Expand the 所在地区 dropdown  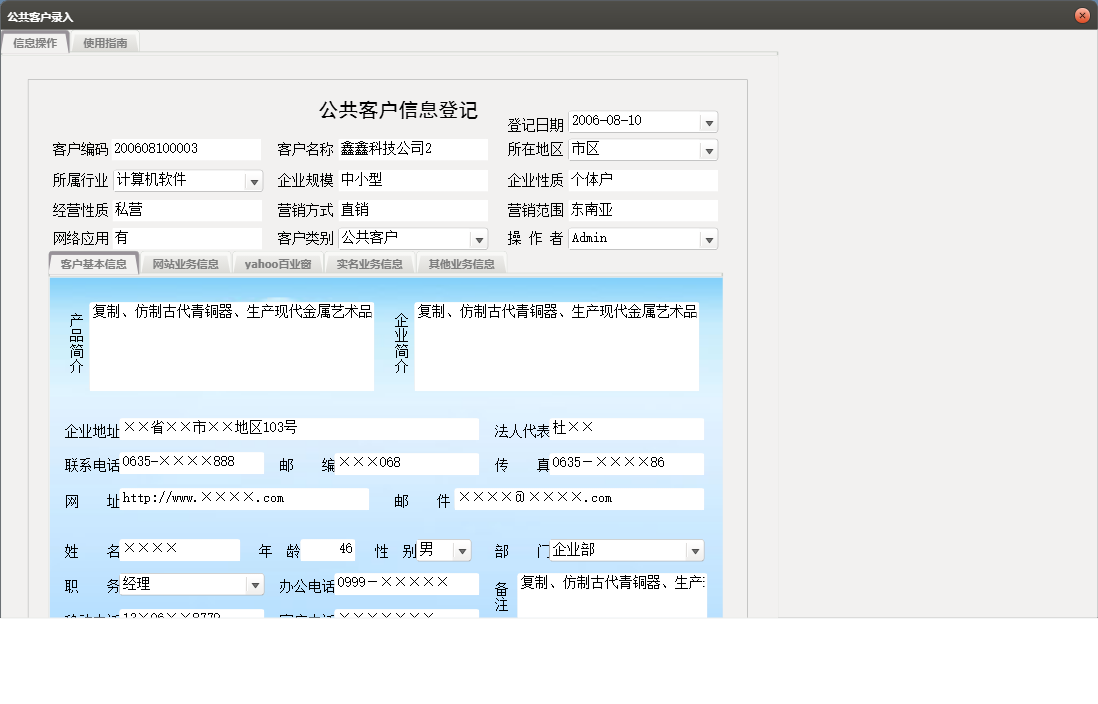[x=708, y=151]
